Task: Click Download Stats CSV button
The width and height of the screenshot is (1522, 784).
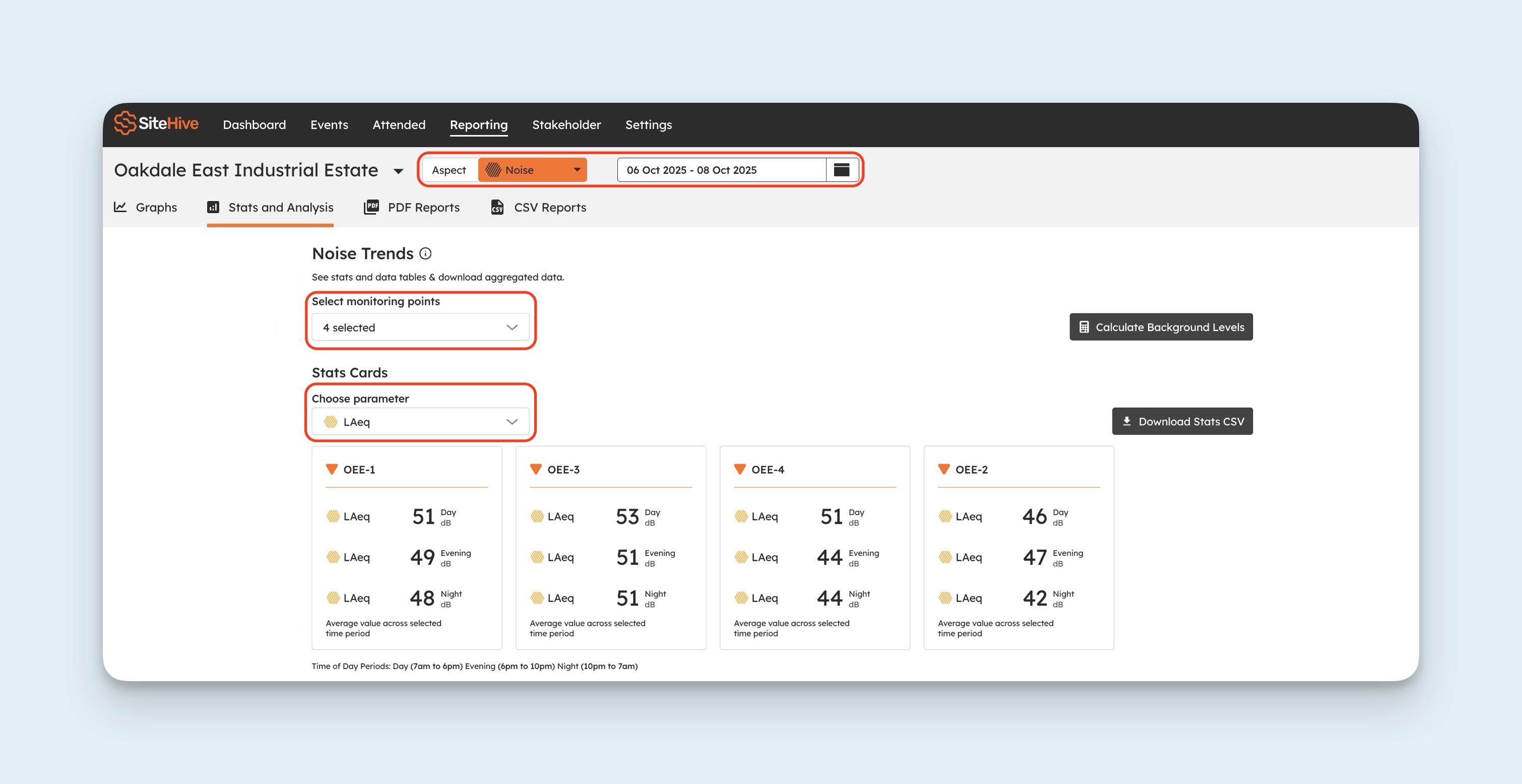Action: coord(1182,421)
